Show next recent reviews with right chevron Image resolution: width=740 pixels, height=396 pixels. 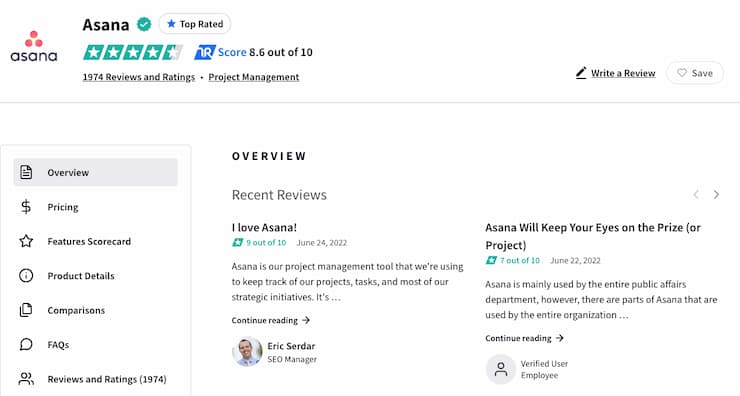[716, 194]
